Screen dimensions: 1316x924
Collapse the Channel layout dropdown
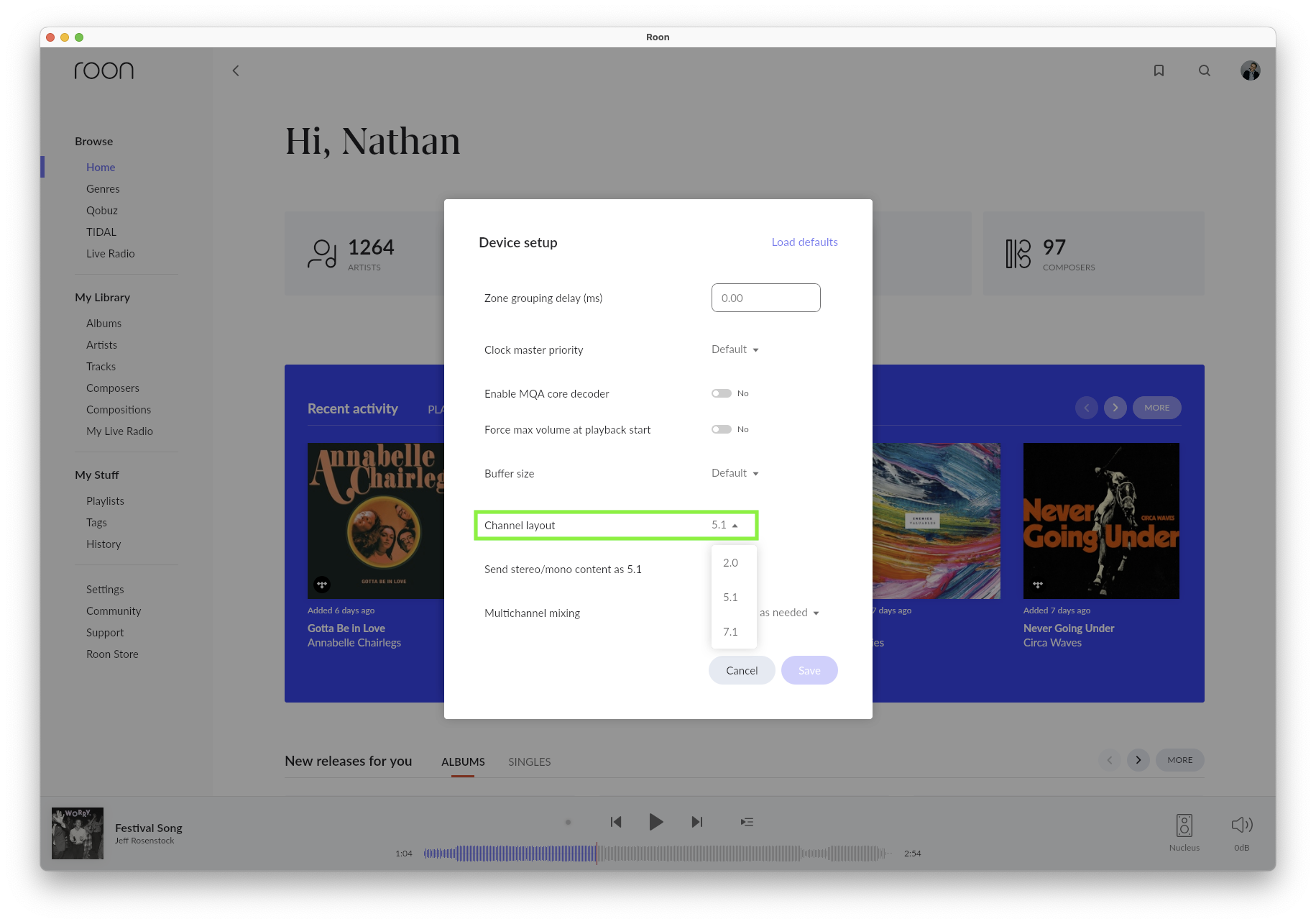point(725,525)
